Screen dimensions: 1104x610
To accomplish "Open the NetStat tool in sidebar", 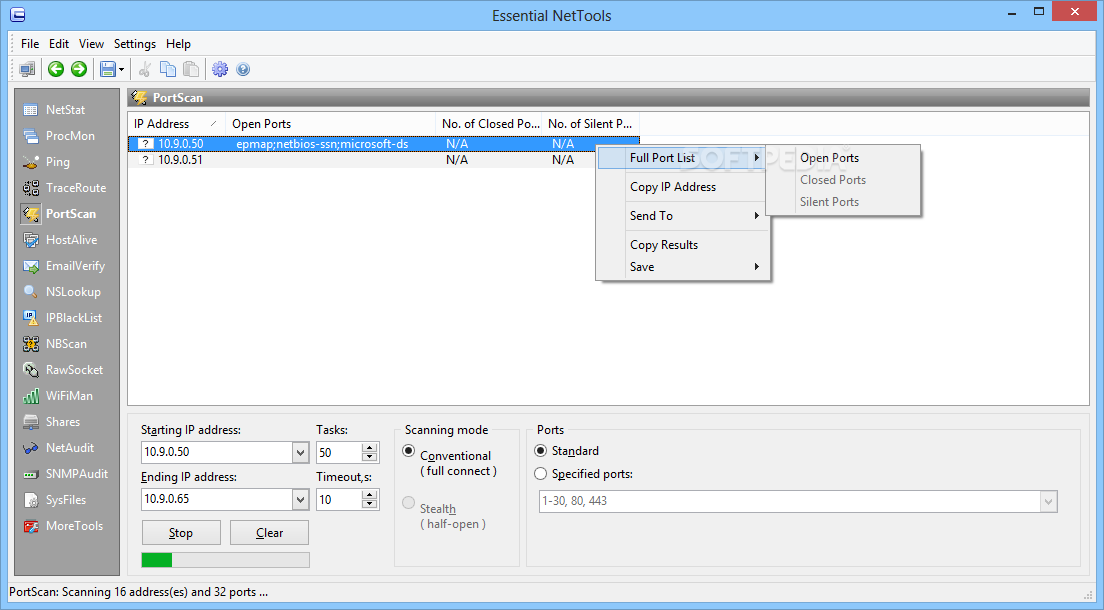I will 54,110.
